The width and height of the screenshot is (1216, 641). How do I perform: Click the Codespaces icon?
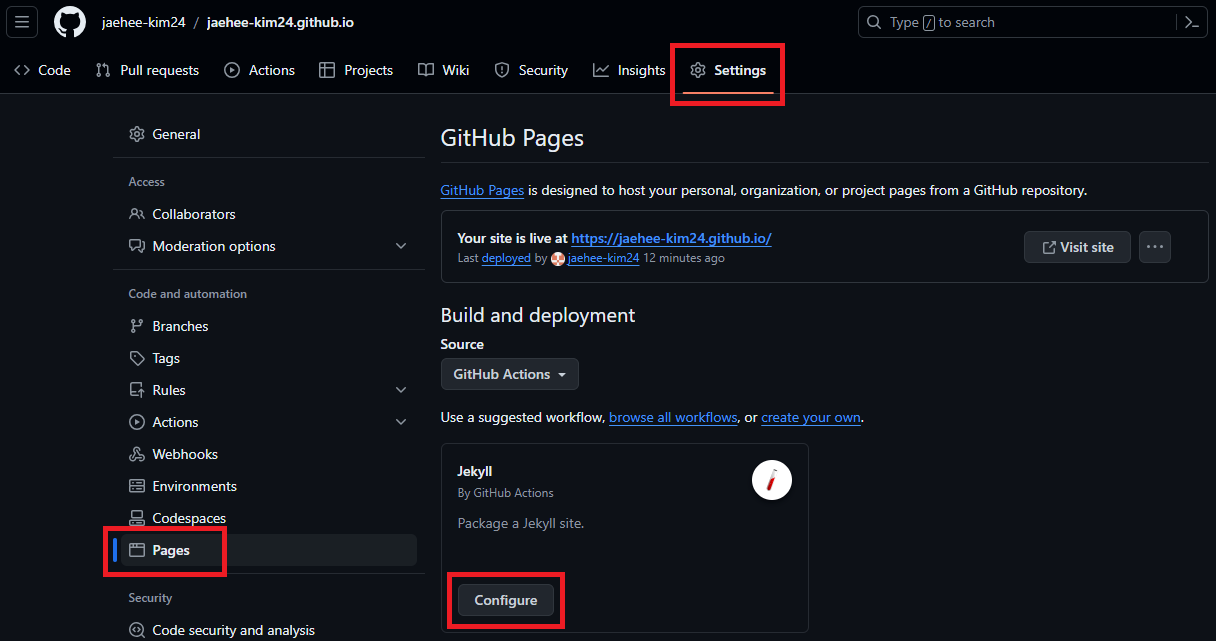click(137, 518)
